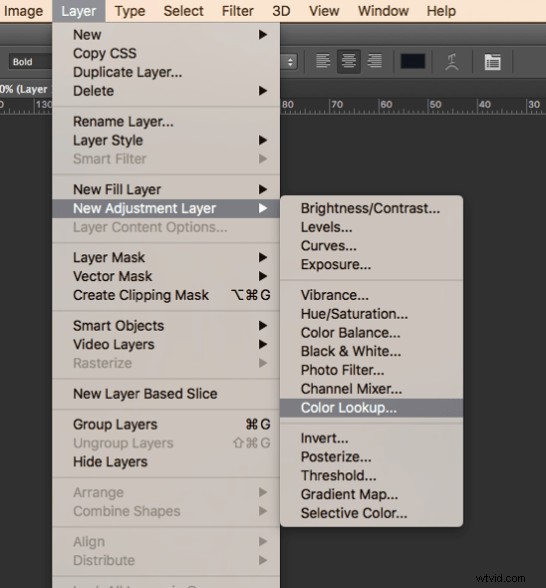546x588 pixels.
Task: Open the Bold font style dropdown
Action: pos(30,62)
